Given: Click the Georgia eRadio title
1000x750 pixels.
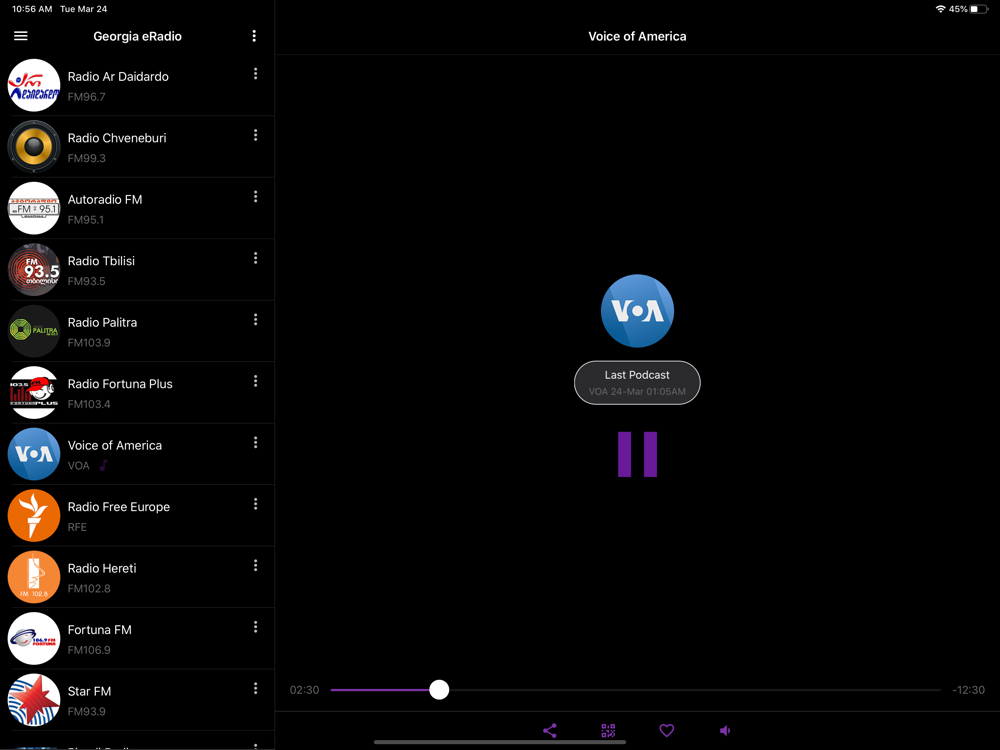Looking at the screenshot, I should coord(137,36).
